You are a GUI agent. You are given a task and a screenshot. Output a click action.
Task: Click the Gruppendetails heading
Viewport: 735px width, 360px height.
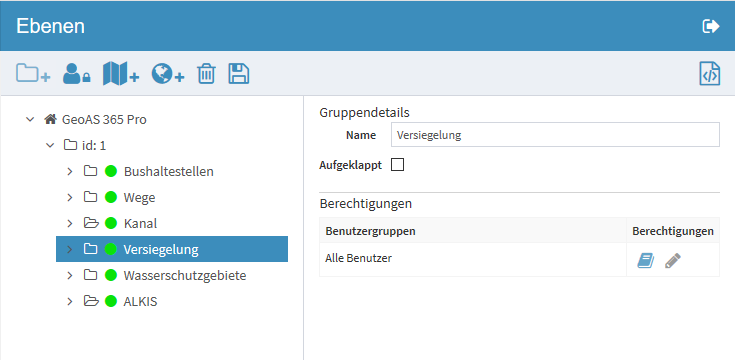pos(364,112)
